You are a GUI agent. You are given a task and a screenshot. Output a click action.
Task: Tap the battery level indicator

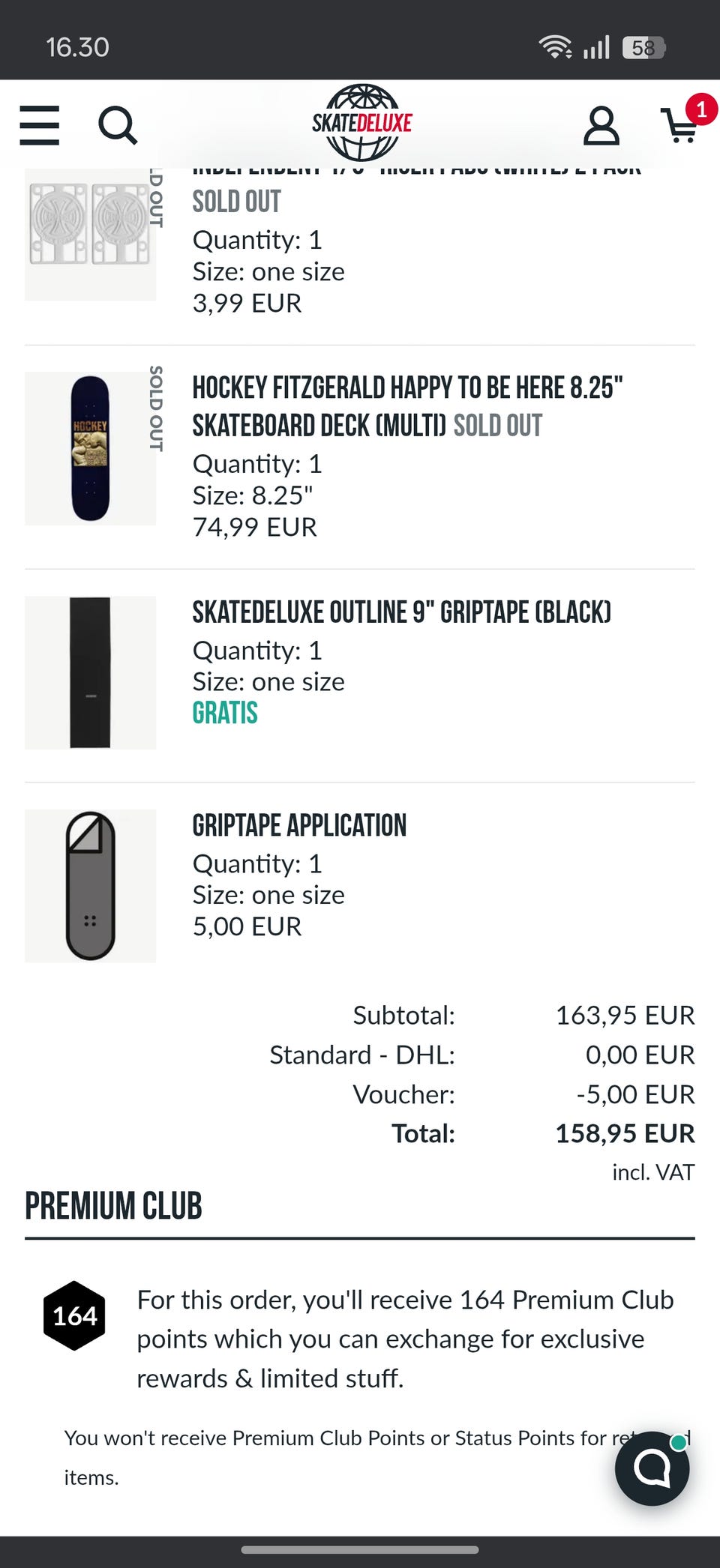point(643,48)
